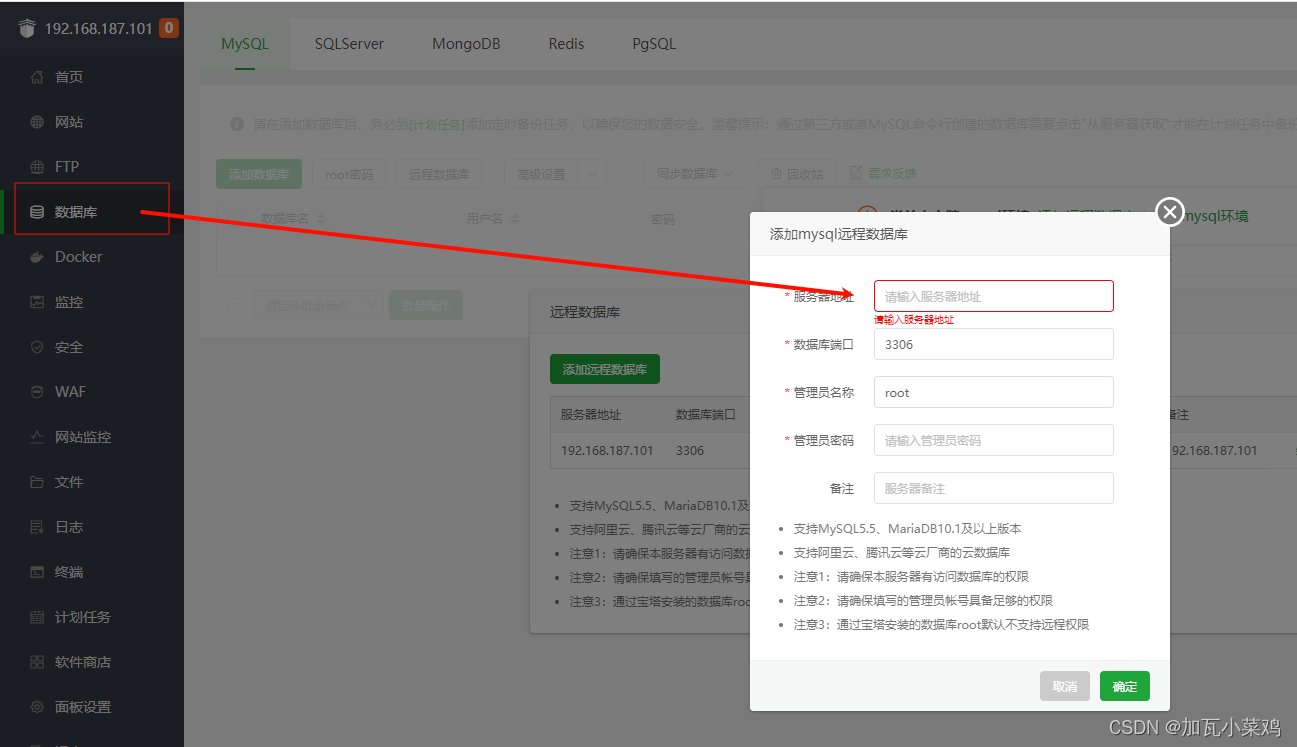Screen dimensions: 1297x747
Task: Click the 计划任务 link in the notice
Action: click(437, 124)
